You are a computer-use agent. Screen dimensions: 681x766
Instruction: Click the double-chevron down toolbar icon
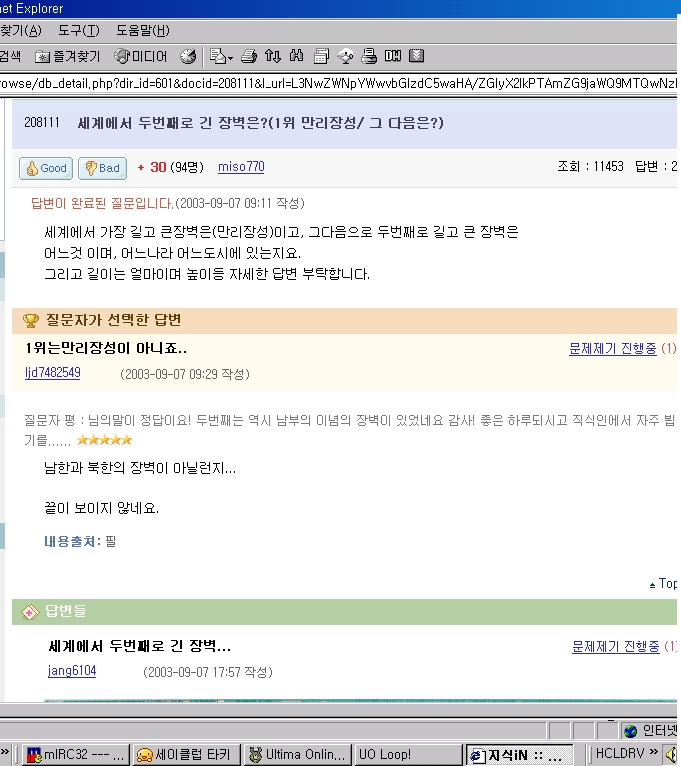pos(416,56)
